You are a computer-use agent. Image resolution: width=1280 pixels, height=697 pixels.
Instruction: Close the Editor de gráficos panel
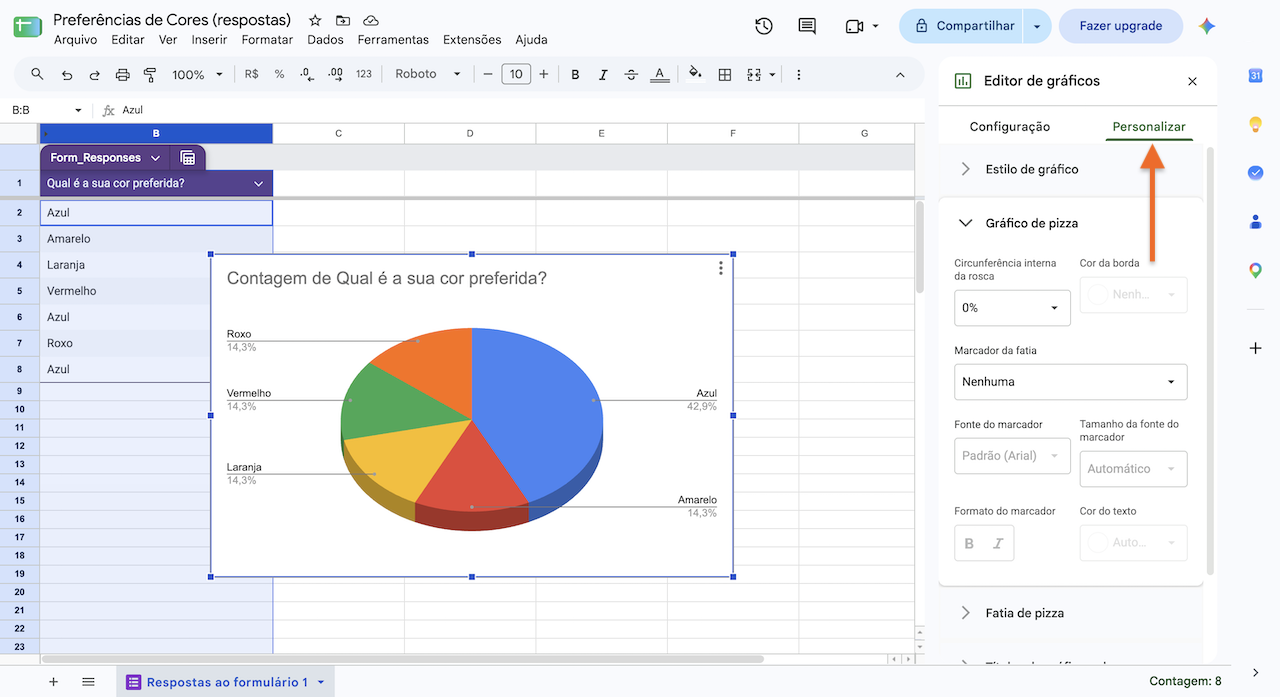(x=1192, y=81)
